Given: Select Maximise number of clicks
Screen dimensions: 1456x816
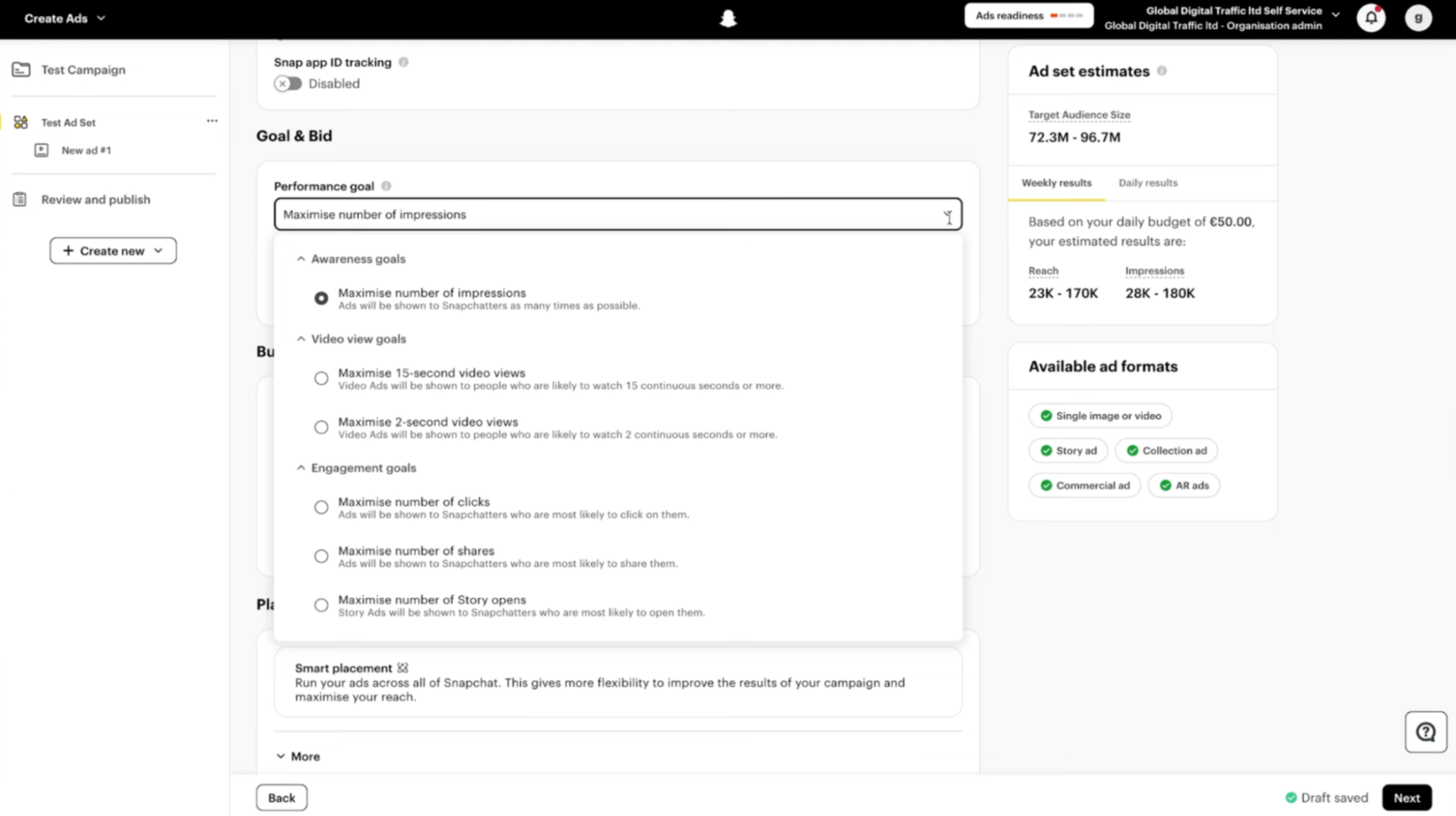Looking at the screenshot, I should point(321,507).
